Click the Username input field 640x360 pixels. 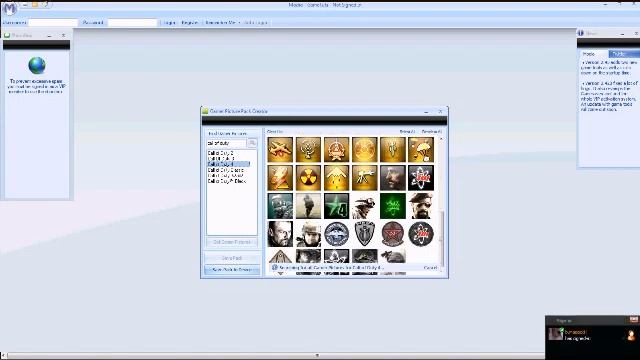pos(53,23)
